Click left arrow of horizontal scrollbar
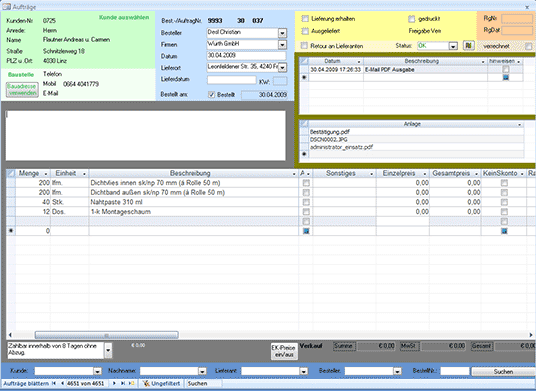536x391 pixels. pos(10,335)
